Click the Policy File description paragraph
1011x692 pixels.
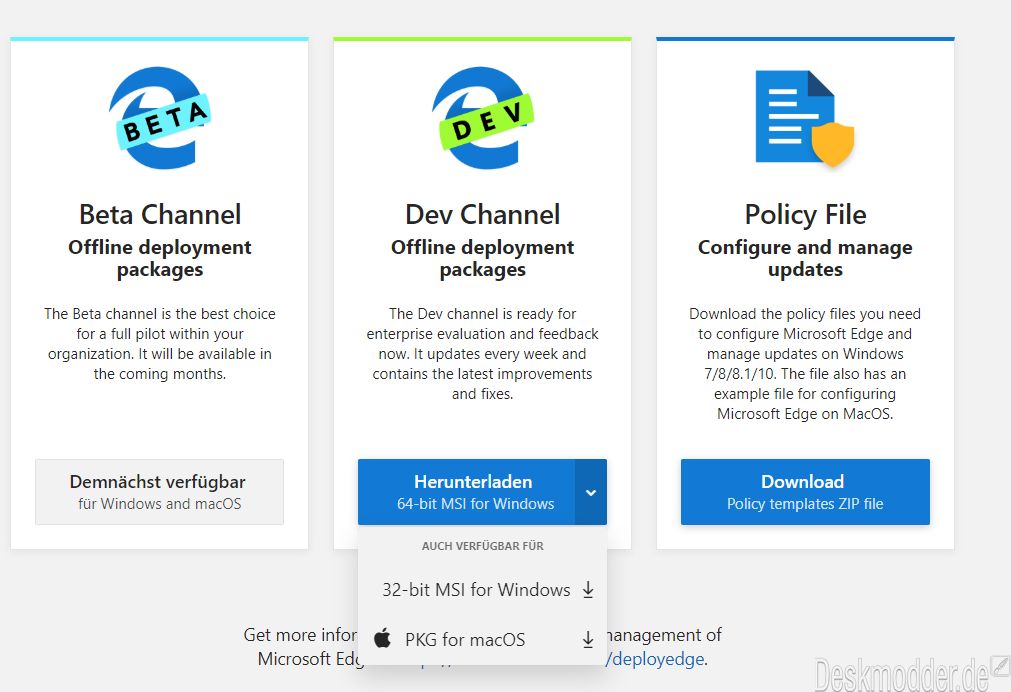[x=805, y=364]
